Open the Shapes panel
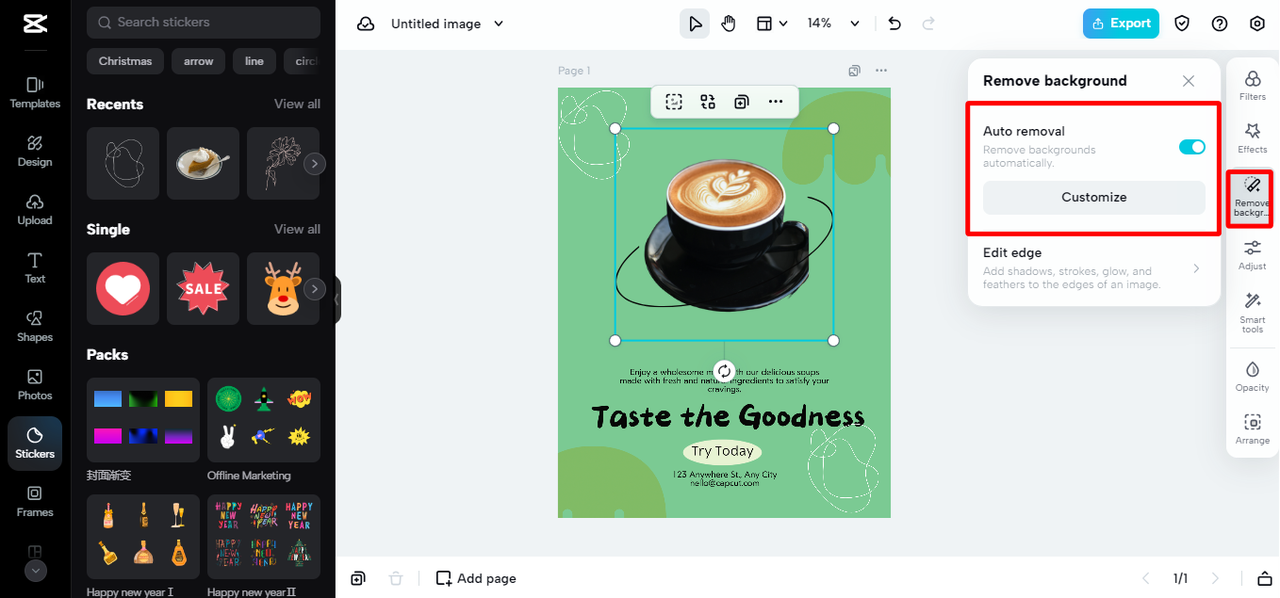The width and height of the screenshot is (1280, 598). (x=35, y=326)
